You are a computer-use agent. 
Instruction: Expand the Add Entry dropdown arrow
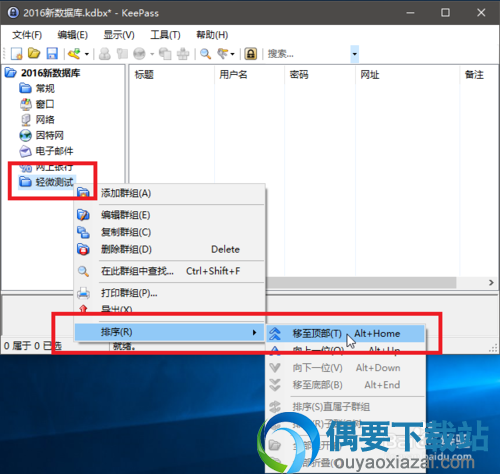[87, 54]
